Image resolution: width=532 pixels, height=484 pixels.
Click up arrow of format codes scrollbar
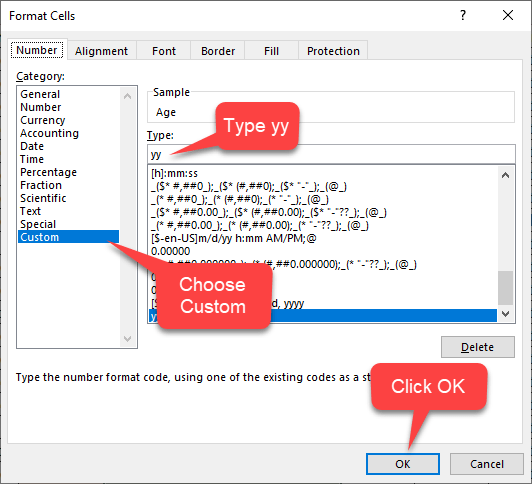point(506,175)
